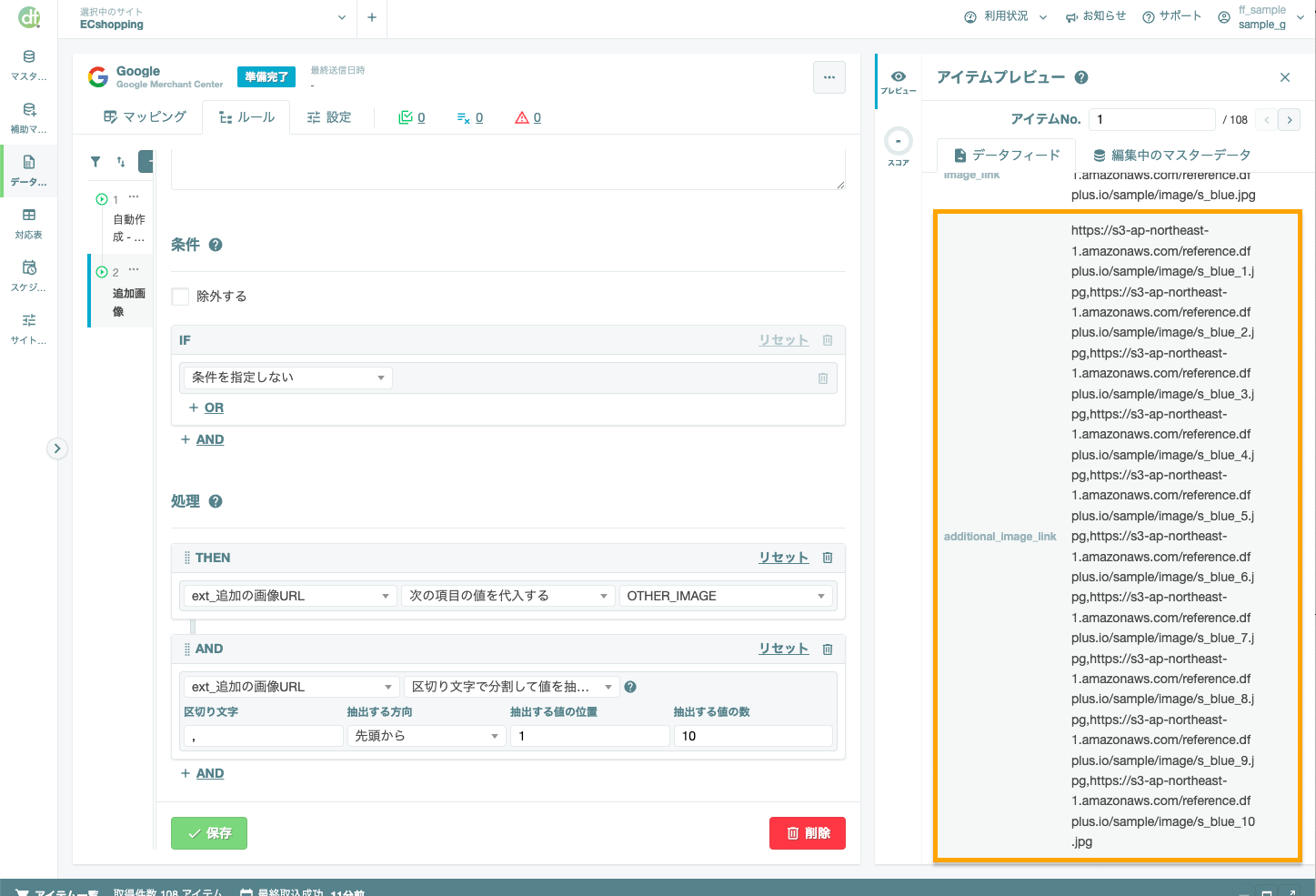Switch to the マッピング tab

tap(145, 117)
